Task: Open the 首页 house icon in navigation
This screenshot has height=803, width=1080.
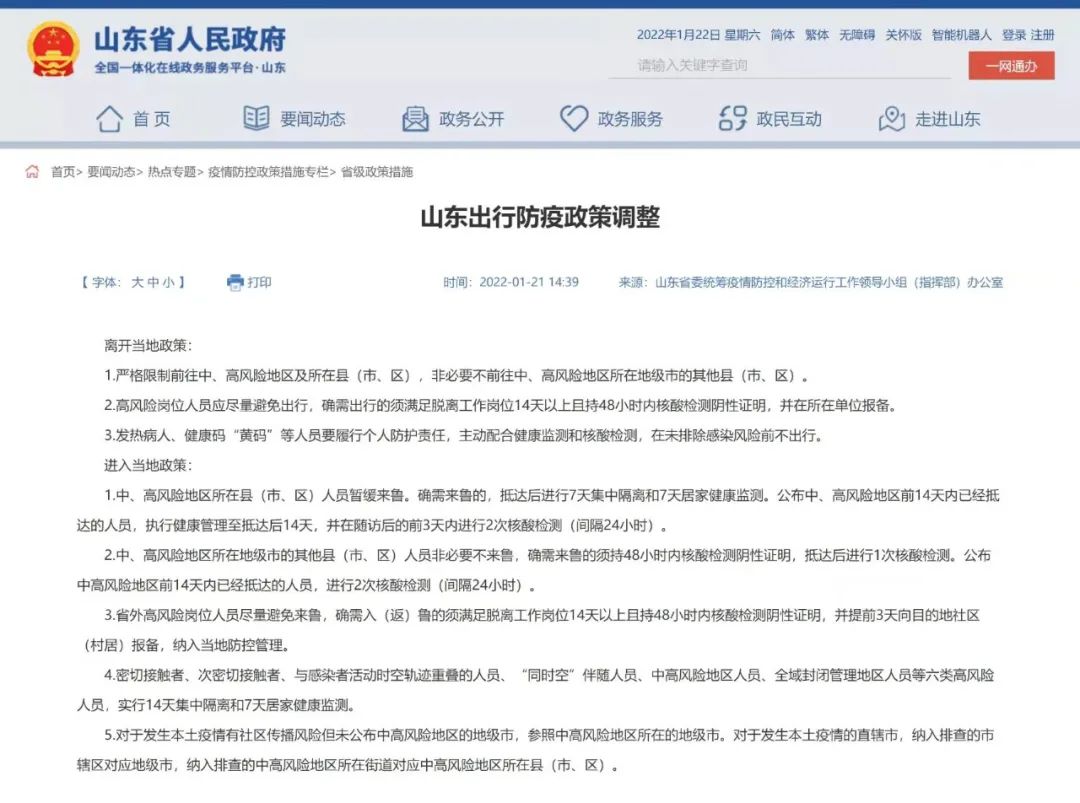Action: coord(110,119)
